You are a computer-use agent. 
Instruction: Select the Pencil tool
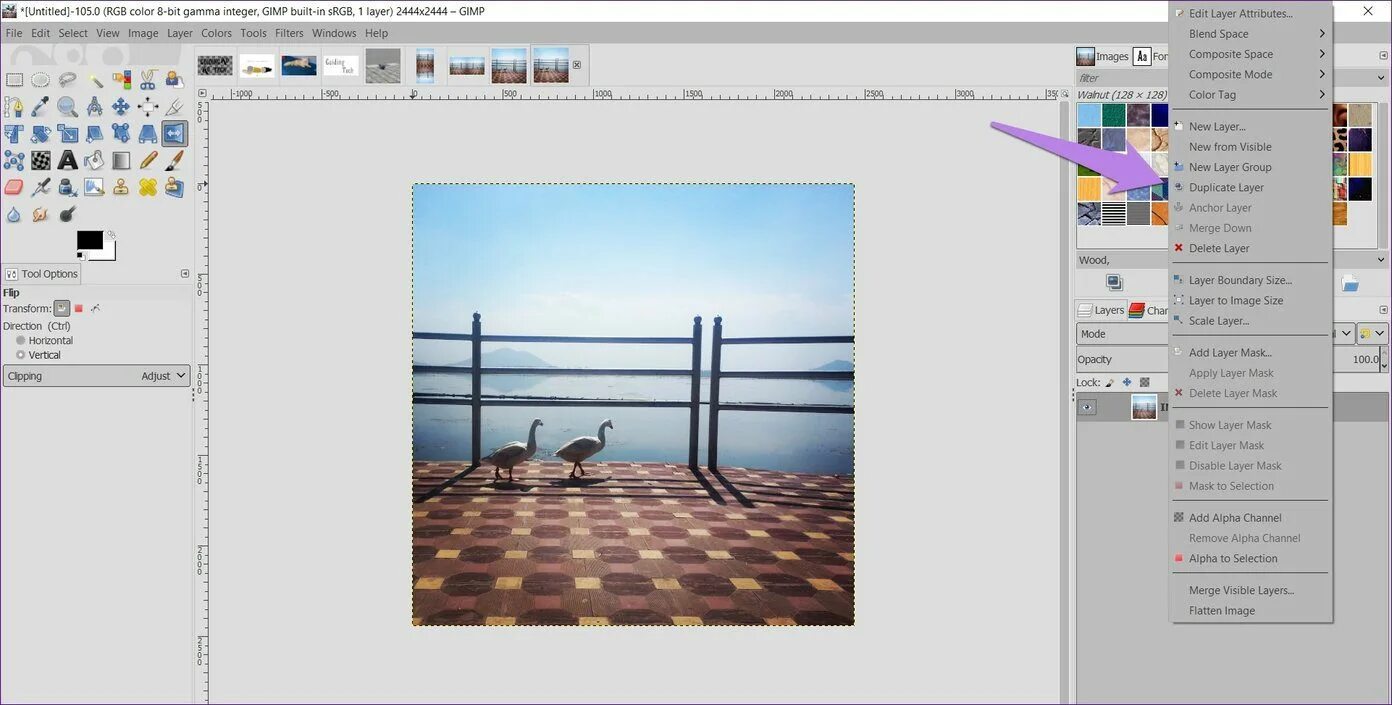(147, 160)
